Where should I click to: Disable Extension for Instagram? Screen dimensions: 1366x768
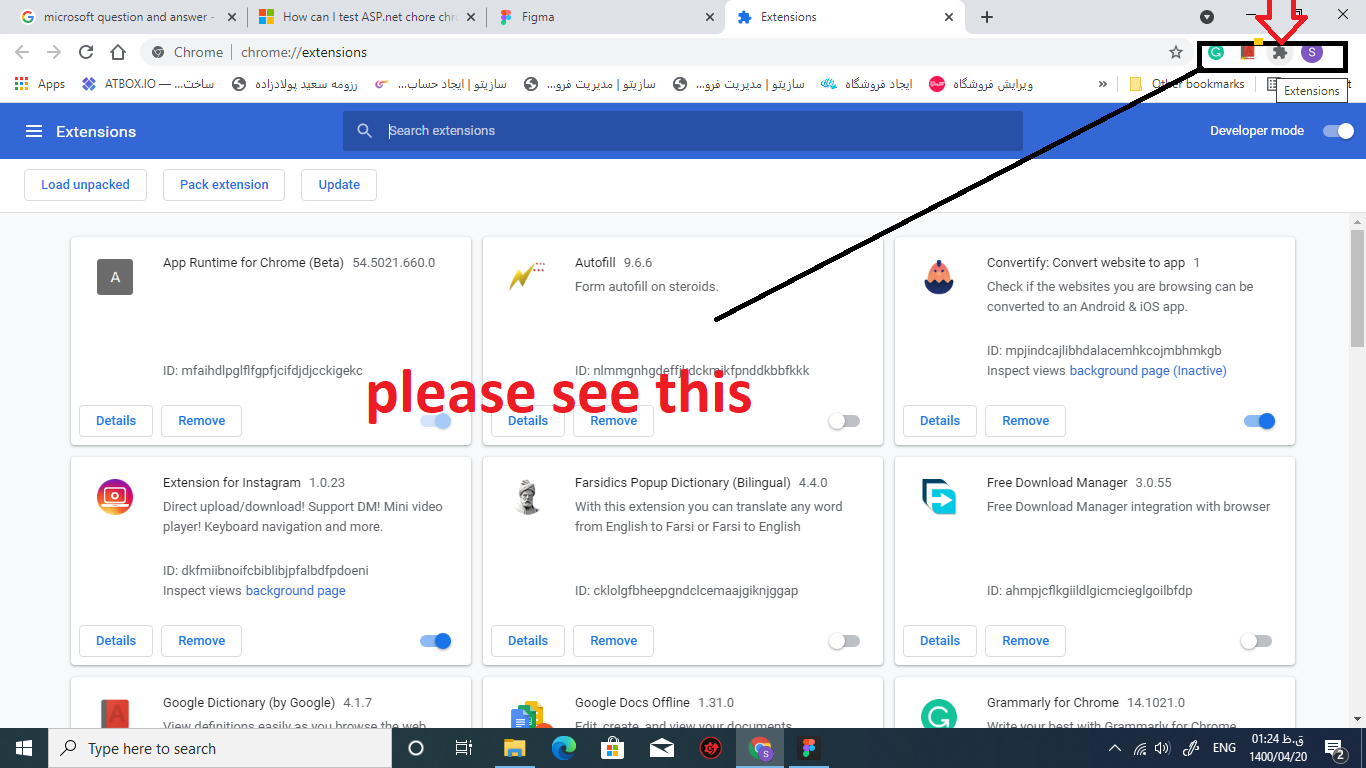435,641
